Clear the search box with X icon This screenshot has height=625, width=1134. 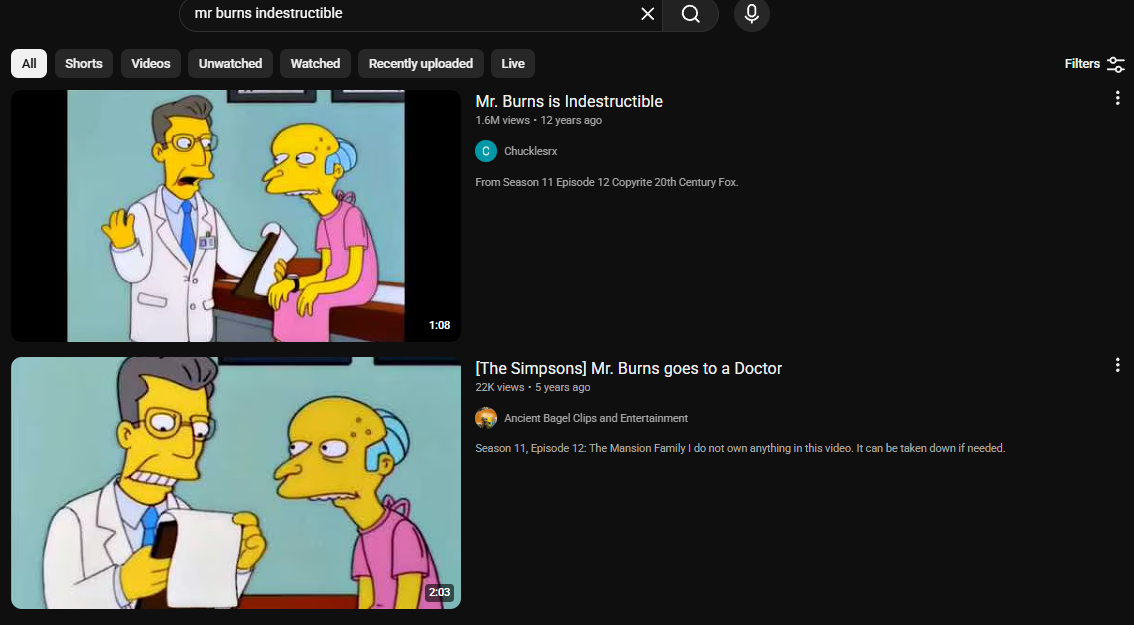click(647, 14)
